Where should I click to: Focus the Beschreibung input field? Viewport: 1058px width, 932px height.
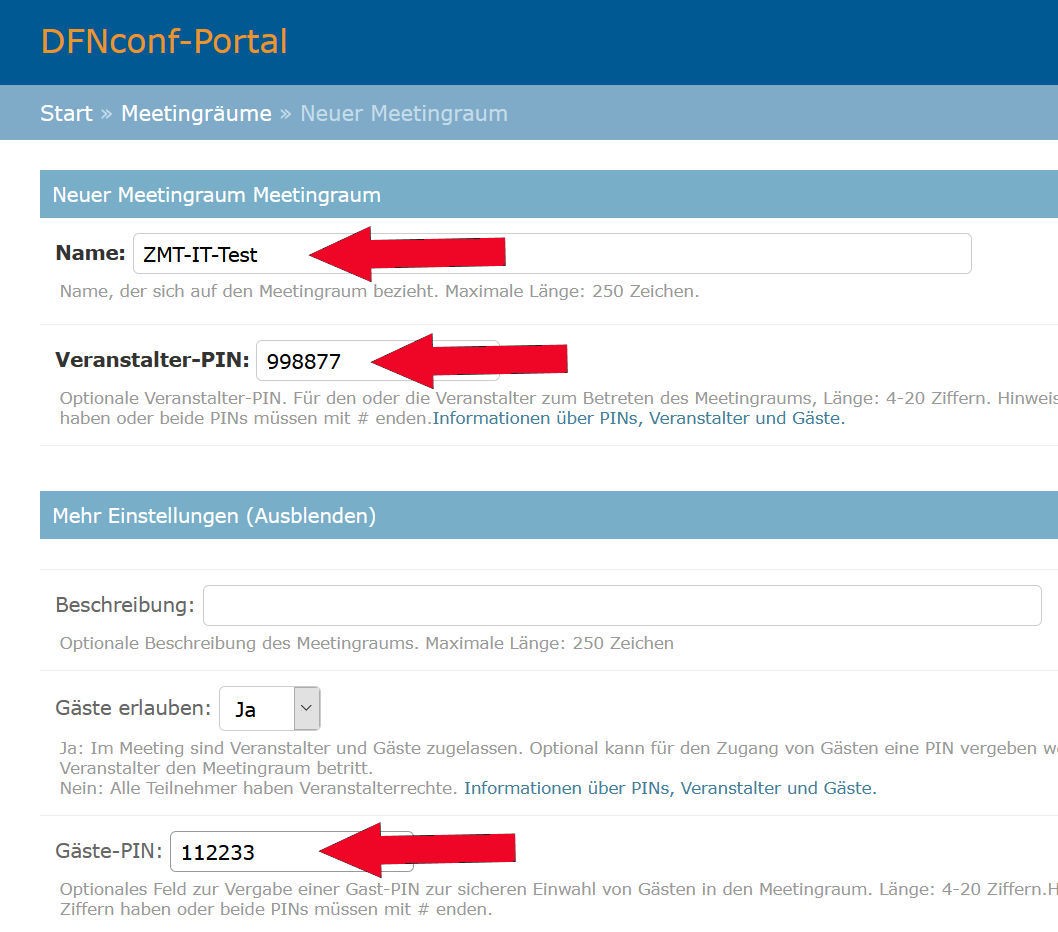622,605
